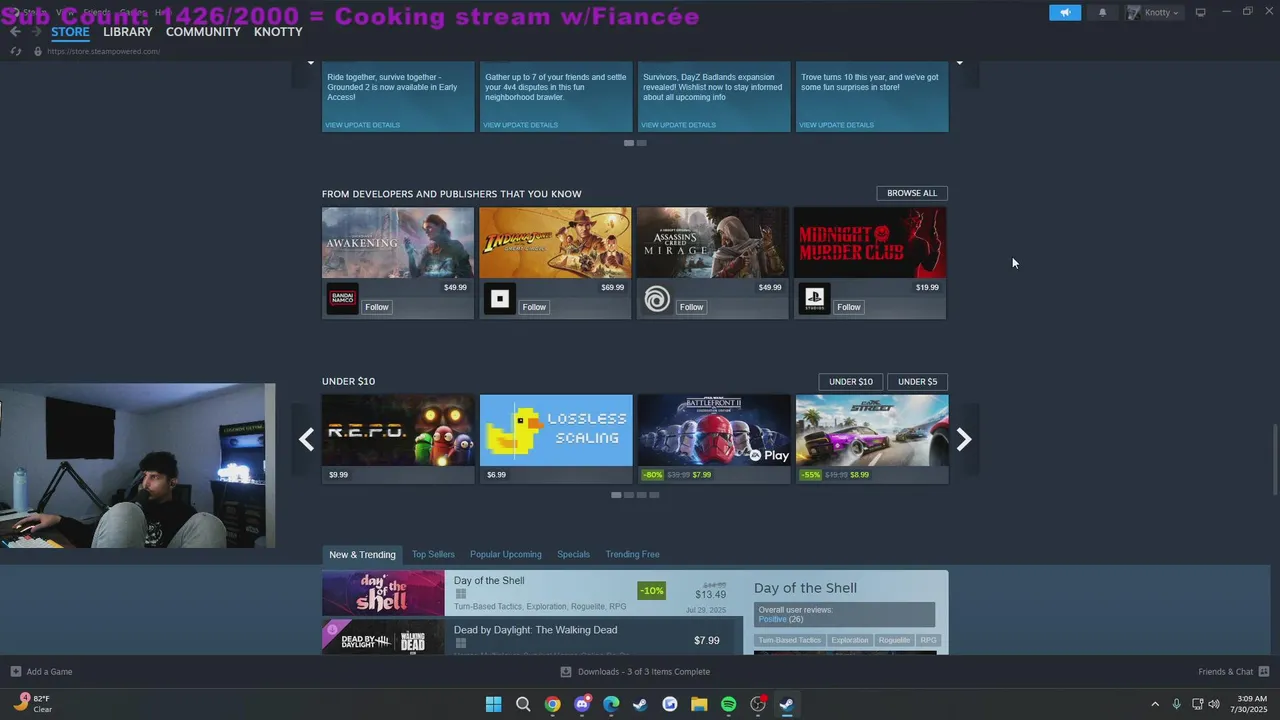Reload the store page with the refresh icon
This screenshot has width=1280, height=720.
point(16,51)
